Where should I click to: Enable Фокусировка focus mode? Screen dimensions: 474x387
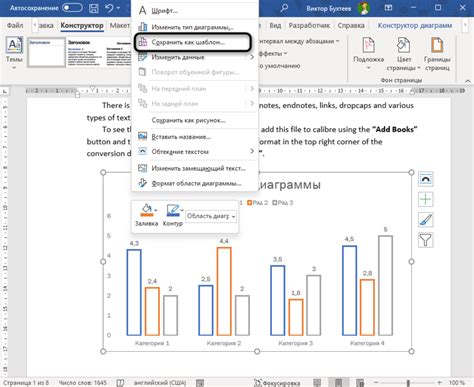(277, 383)
